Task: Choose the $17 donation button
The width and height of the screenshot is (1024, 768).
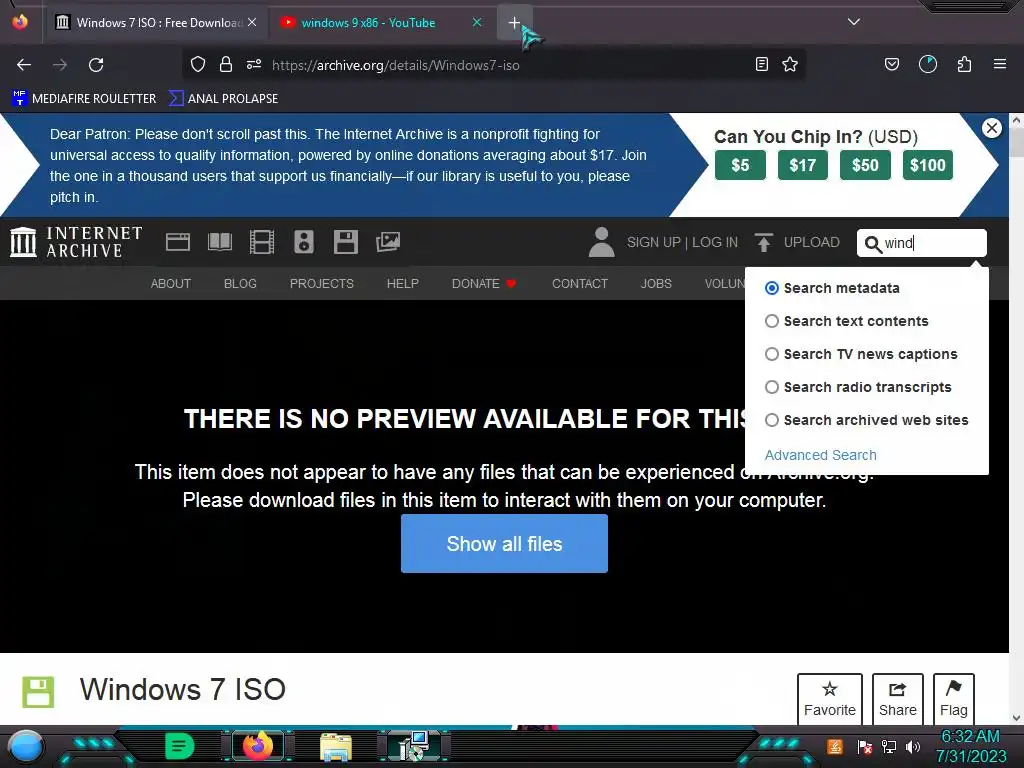Action: (803, 165)
